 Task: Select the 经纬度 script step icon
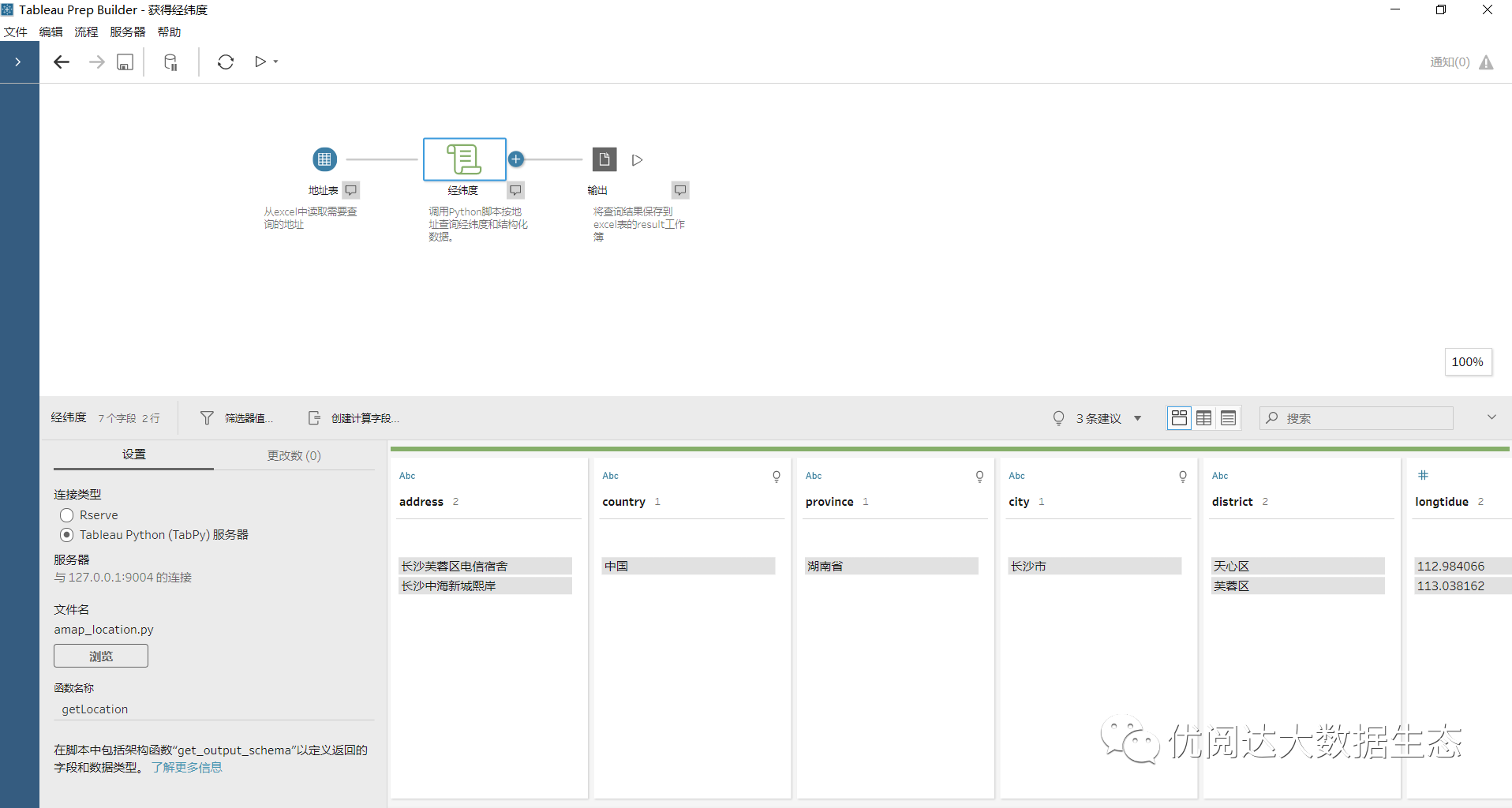465,159
